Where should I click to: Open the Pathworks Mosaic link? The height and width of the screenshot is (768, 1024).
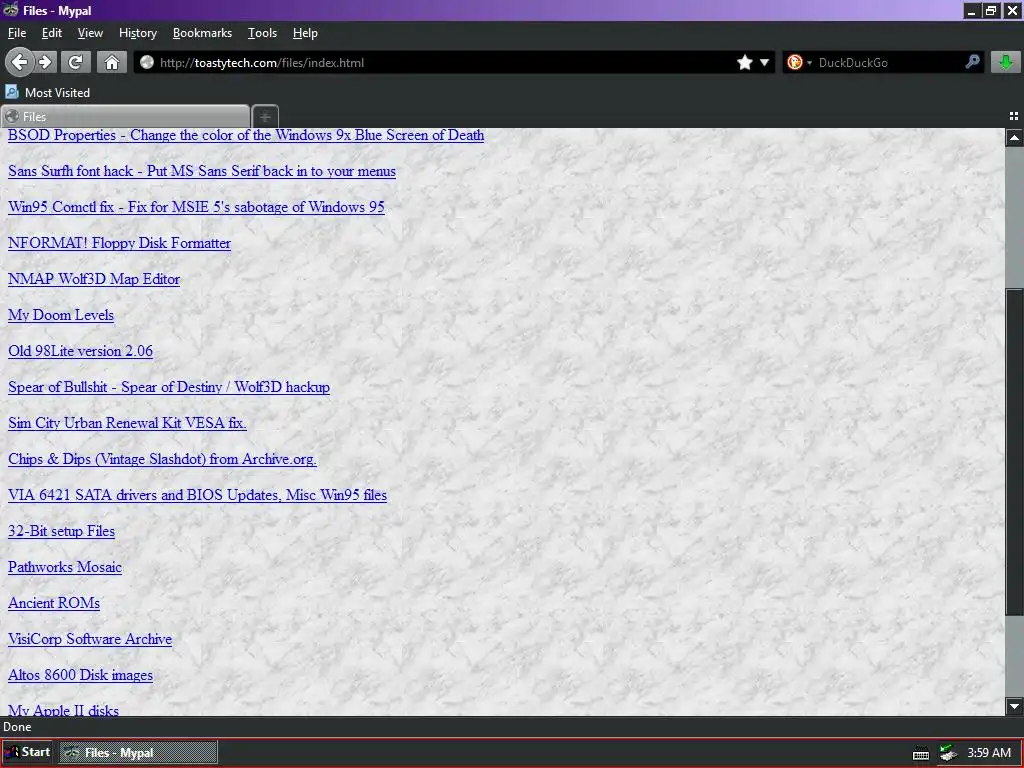pos(65,567)
